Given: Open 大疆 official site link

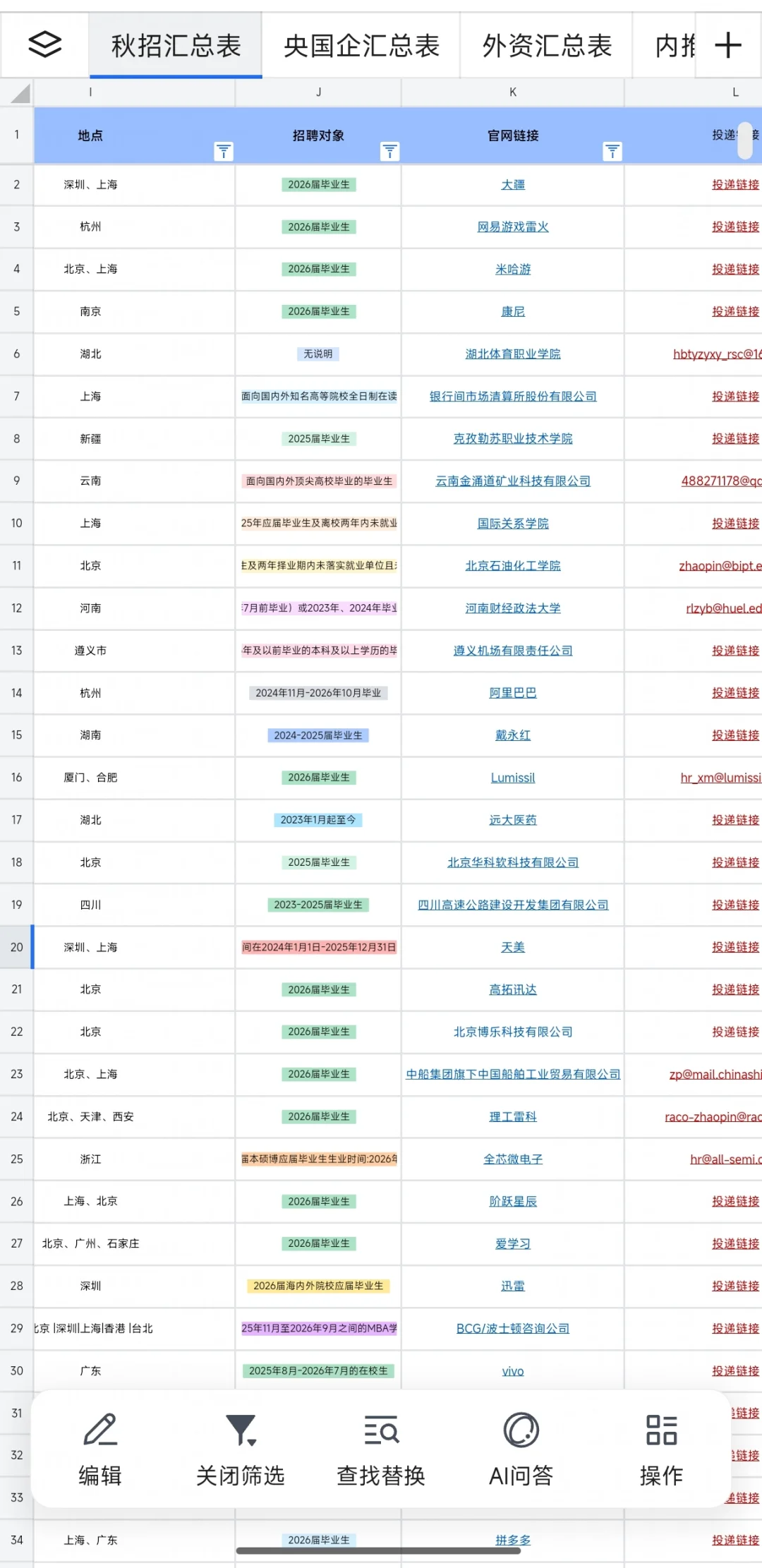Looking at the screenshot, I should tap(513, 185).
